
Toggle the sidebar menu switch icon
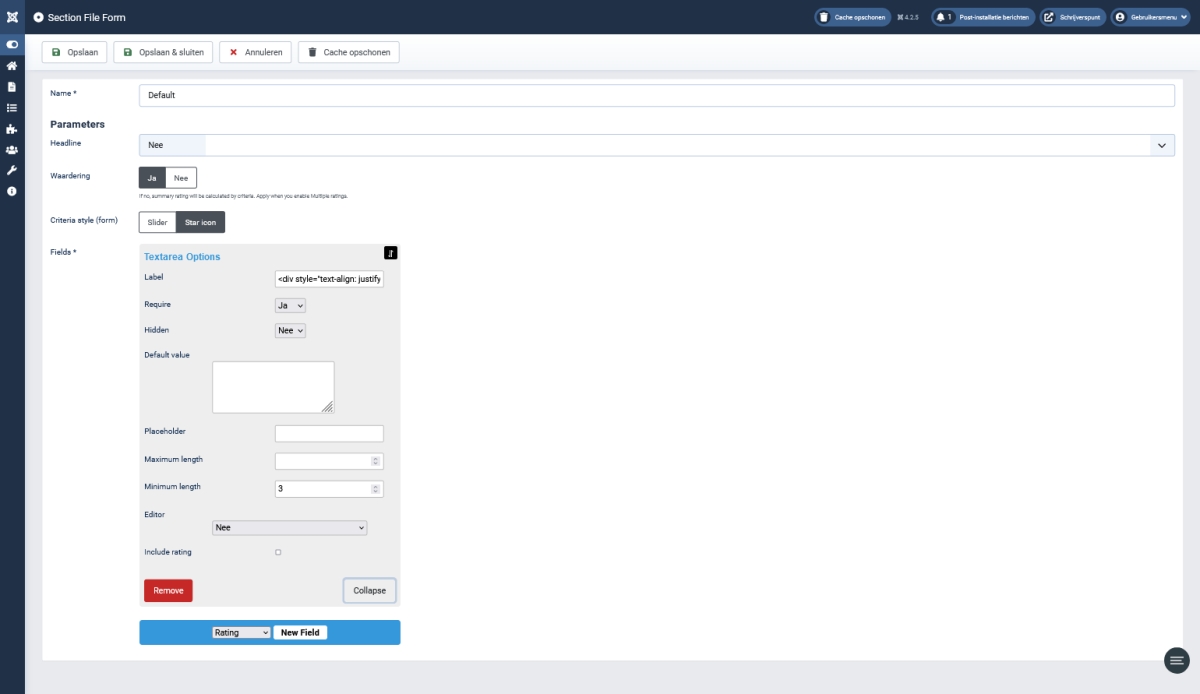tap(12, 45)
